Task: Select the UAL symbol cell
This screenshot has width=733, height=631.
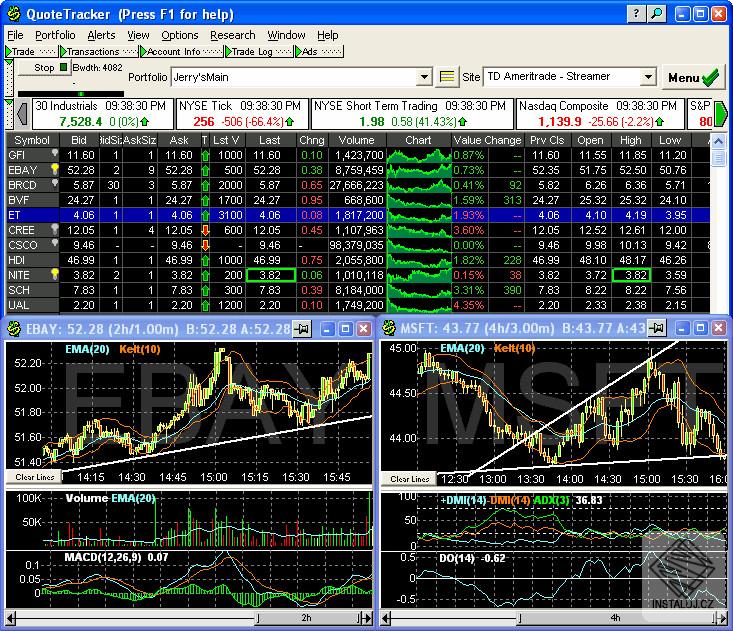Action: click(x=32, y=305)
